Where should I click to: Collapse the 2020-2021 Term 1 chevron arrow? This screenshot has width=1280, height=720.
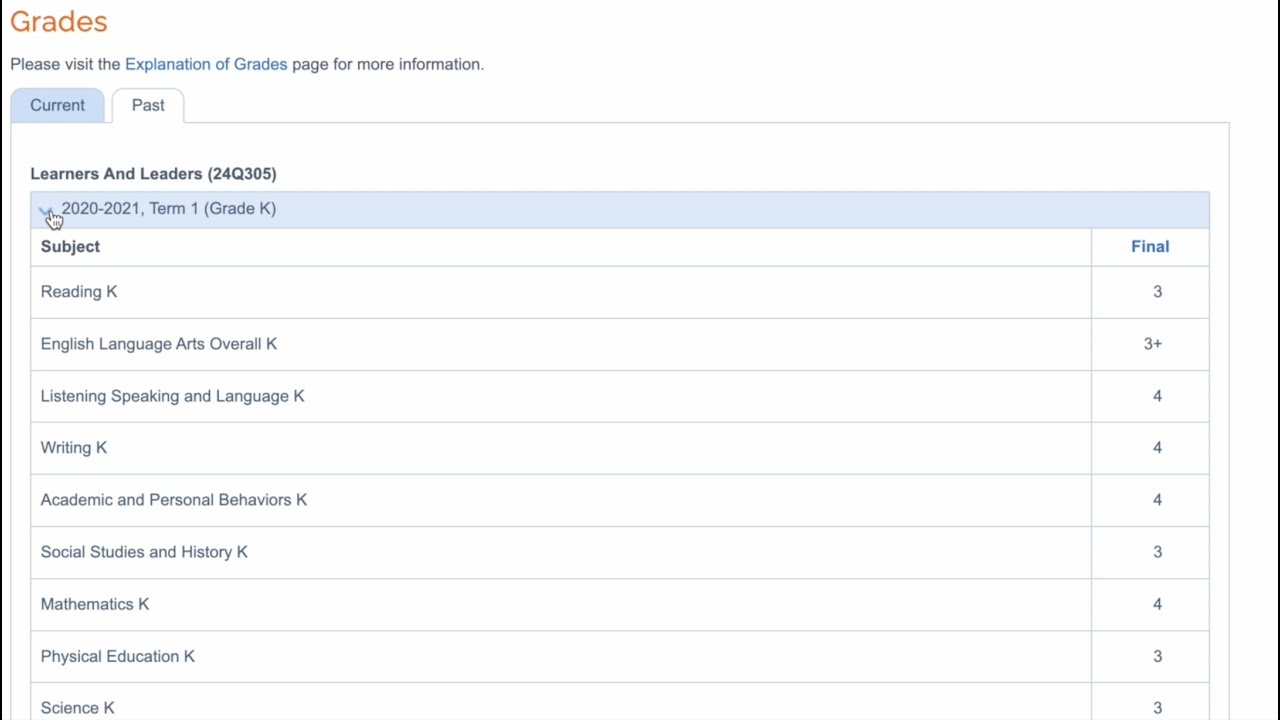46,210
